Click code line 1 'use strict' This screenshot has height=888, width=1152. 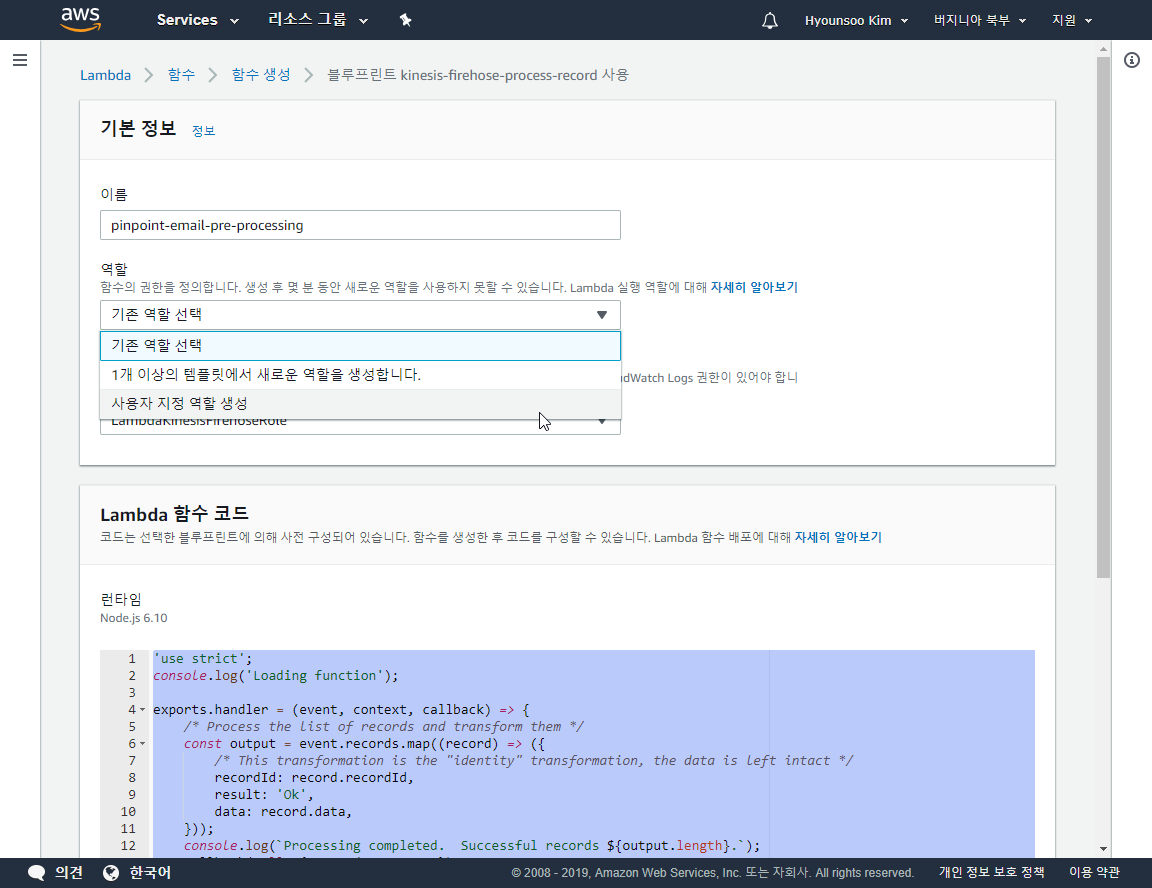203,659
